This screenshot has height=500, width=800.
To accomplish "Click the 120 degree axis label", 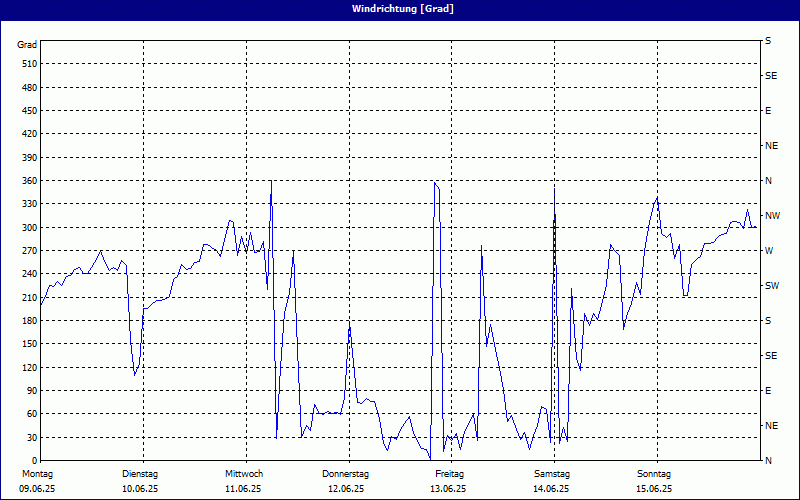I will (x=30, y=367).
